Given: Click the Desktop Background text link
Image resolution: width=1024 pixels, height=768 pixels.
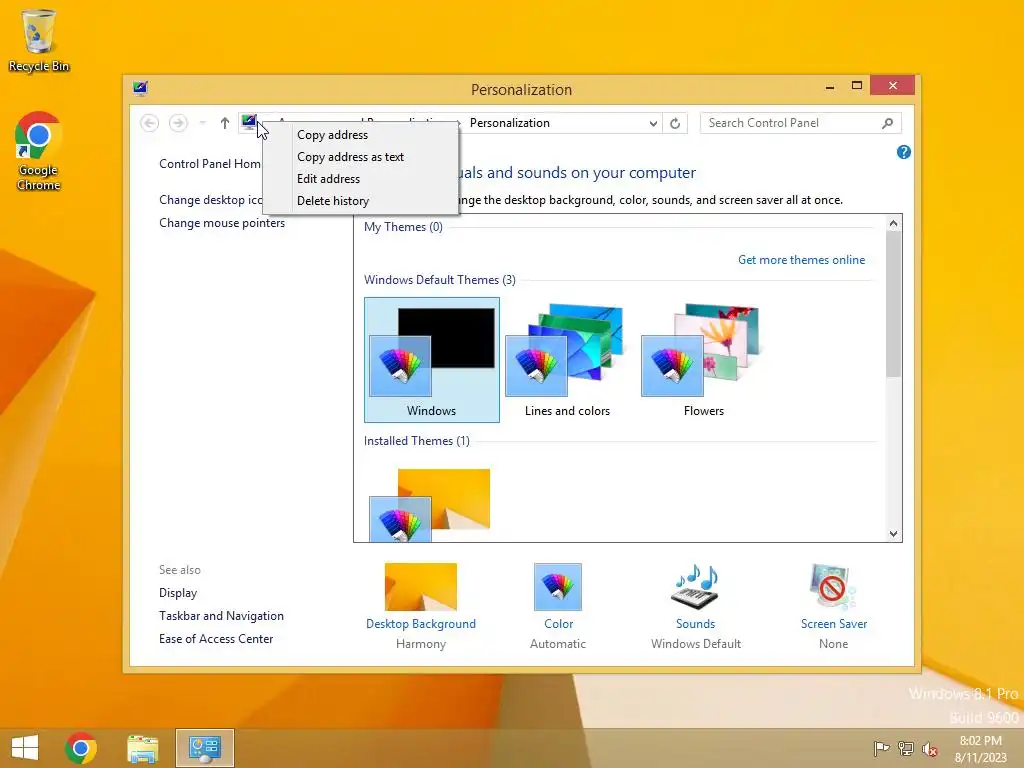Looking at the screenshot, I should (x=421, y=624).
